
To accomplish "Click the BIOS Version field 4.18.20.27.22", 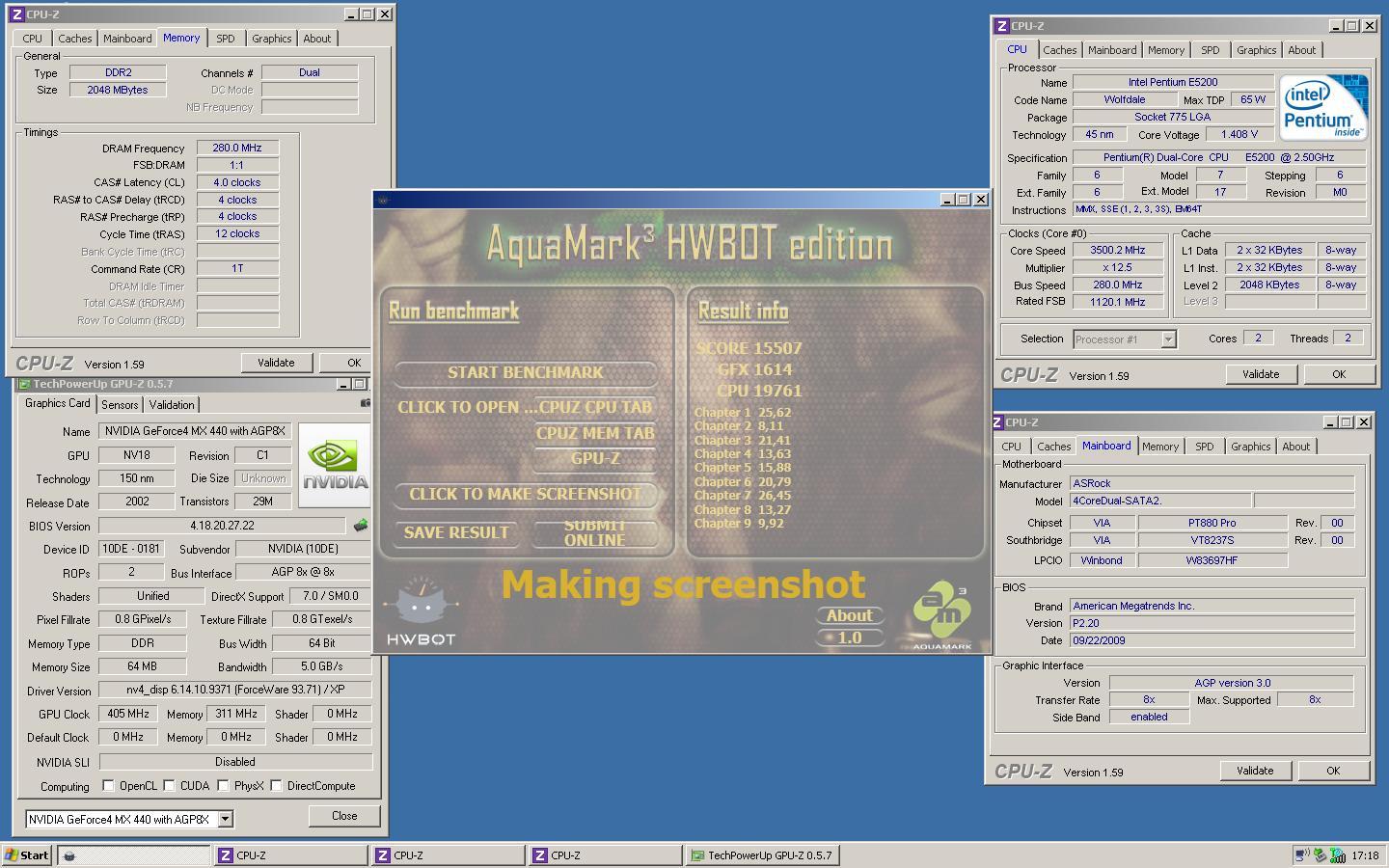I will 222,526.
